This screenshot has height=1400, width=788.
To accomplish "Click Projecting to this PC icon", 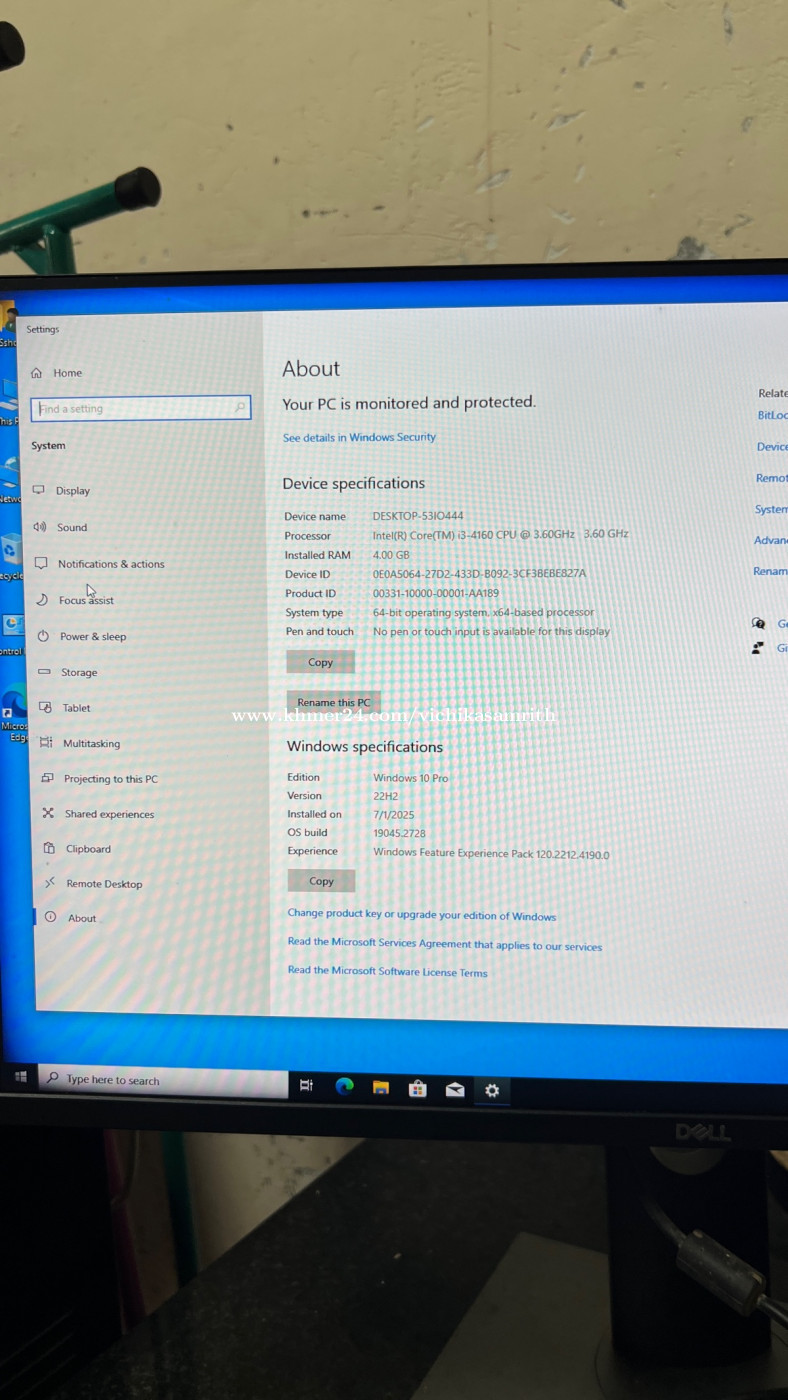I will [47, 778].
